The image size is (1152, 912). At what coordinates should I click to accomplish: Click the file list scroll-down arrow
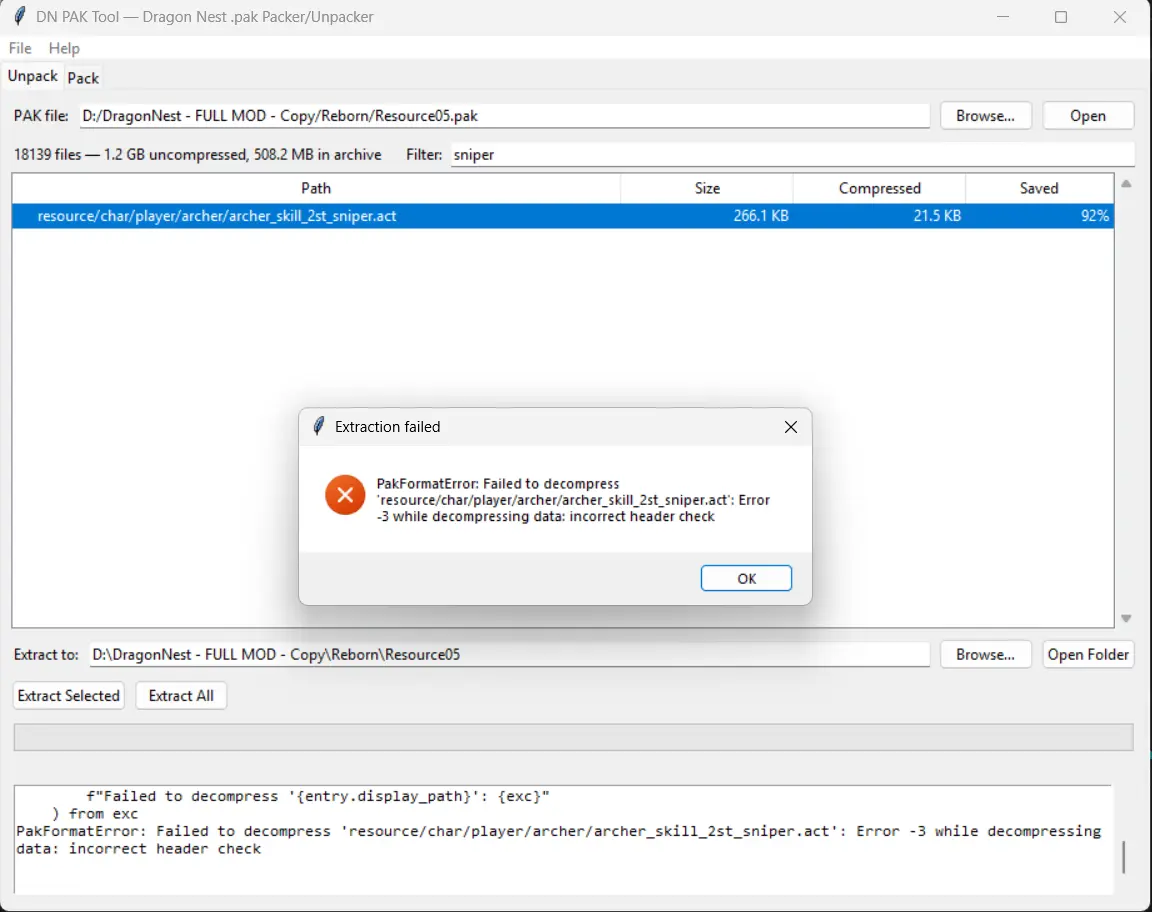tap(1126, 619)
